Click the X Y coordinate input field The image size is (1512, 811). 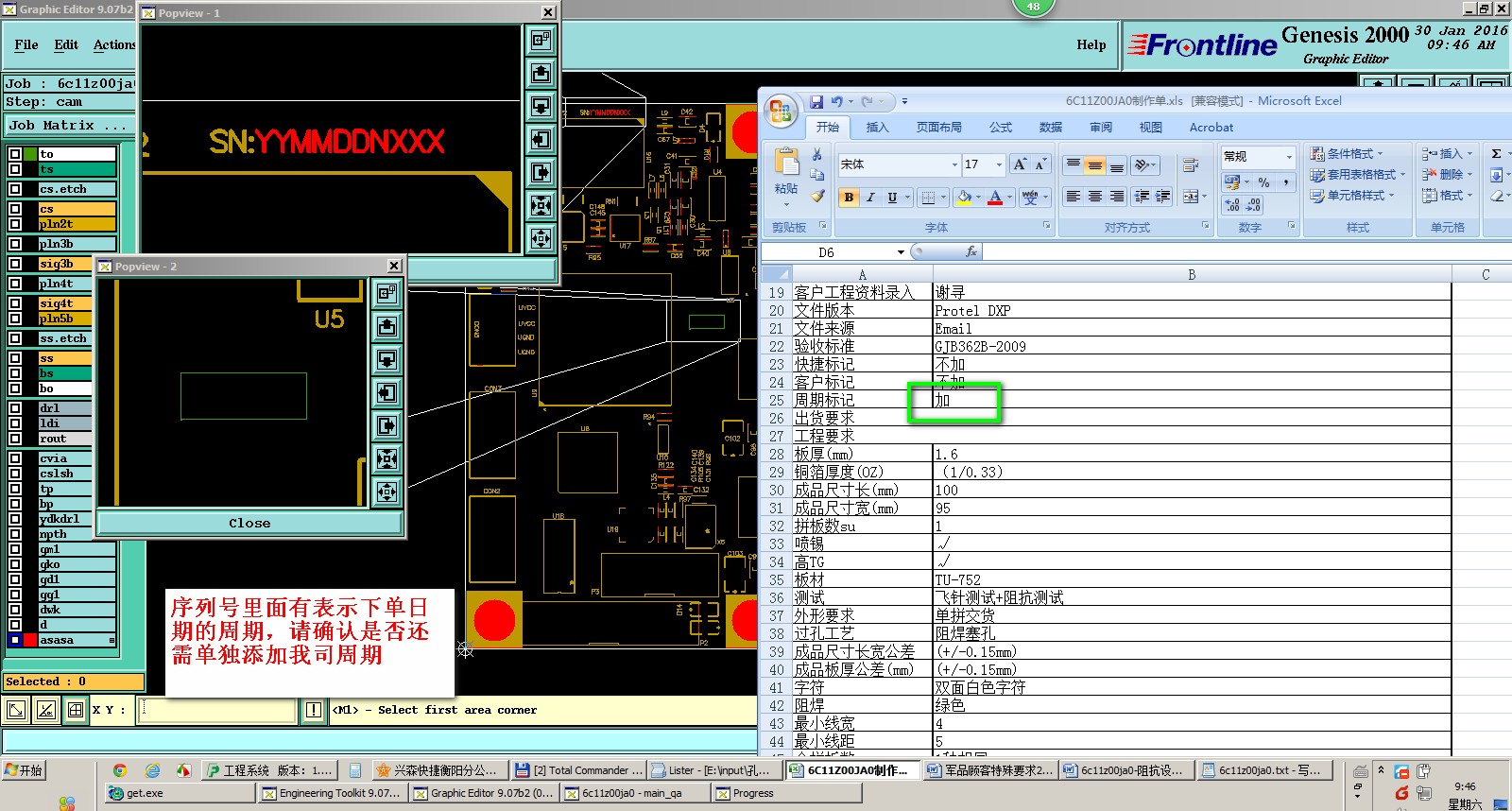[x=216, y=710]
